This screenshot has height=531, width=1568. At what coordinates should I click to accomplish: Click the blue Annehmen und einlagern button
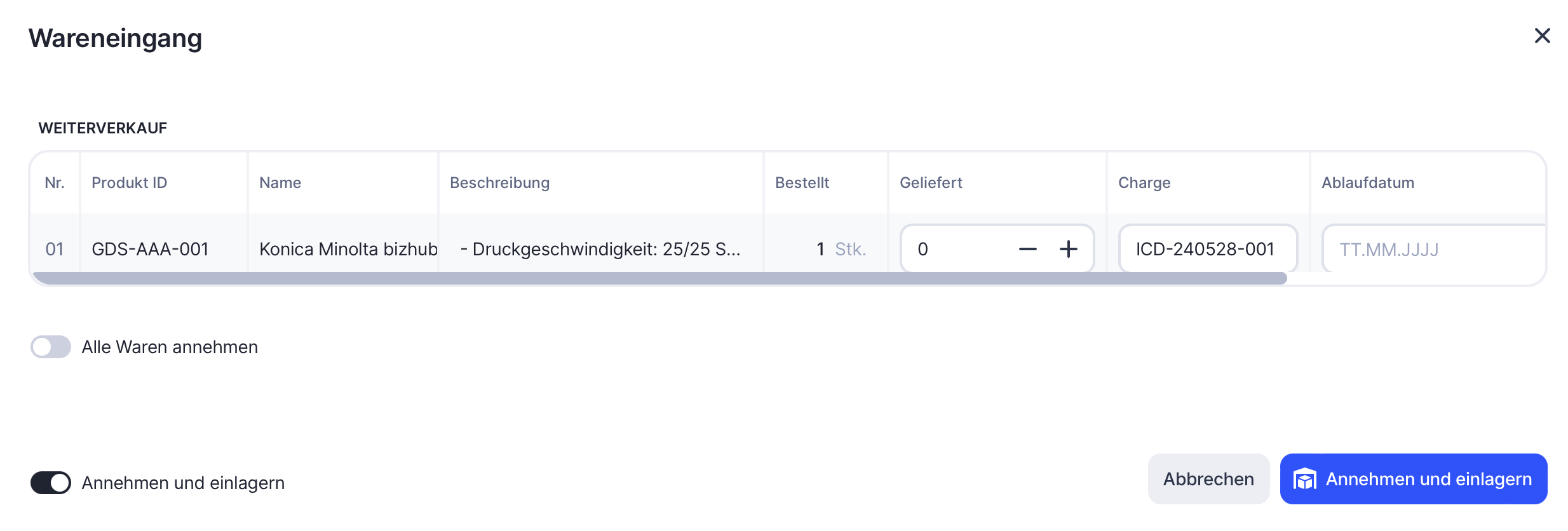(x=1413, y=479)
